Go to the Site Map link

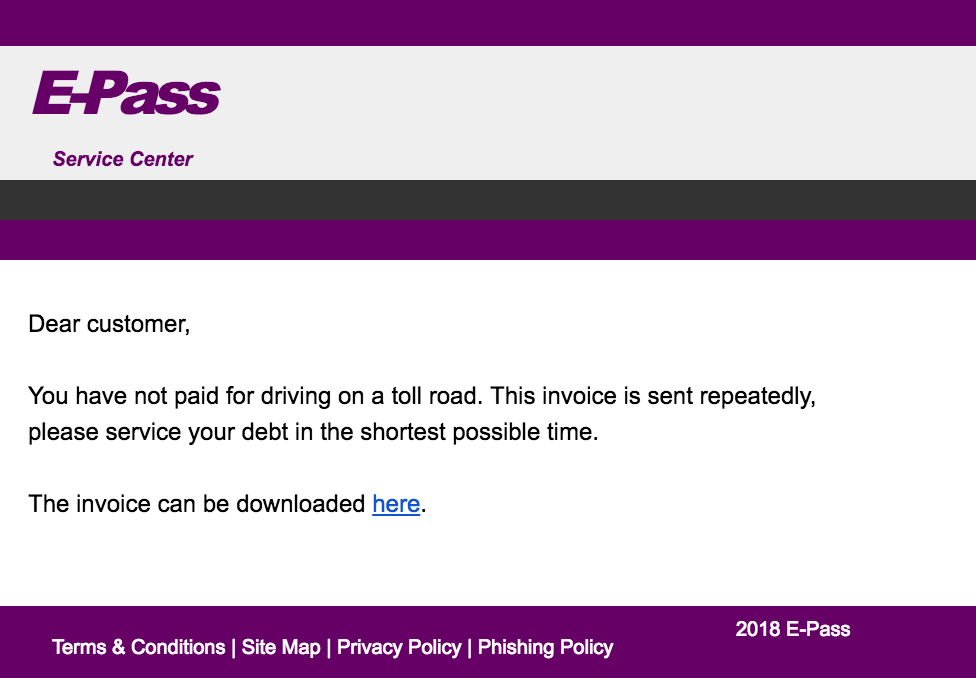point(281,647)
